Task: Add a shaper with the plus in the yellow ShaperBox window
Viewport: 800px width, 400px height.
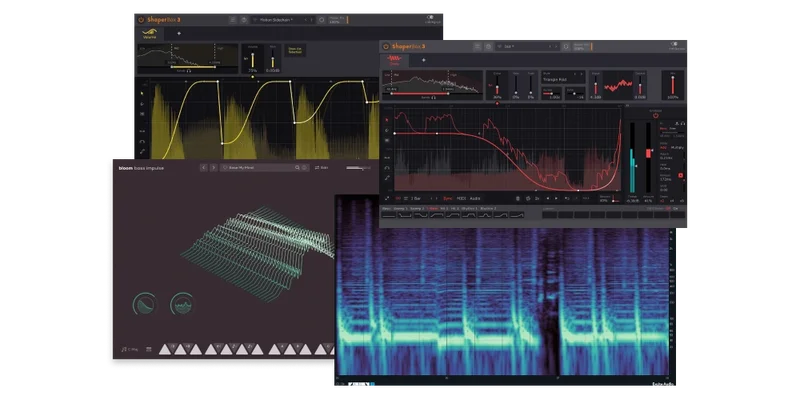Action: 179,33
